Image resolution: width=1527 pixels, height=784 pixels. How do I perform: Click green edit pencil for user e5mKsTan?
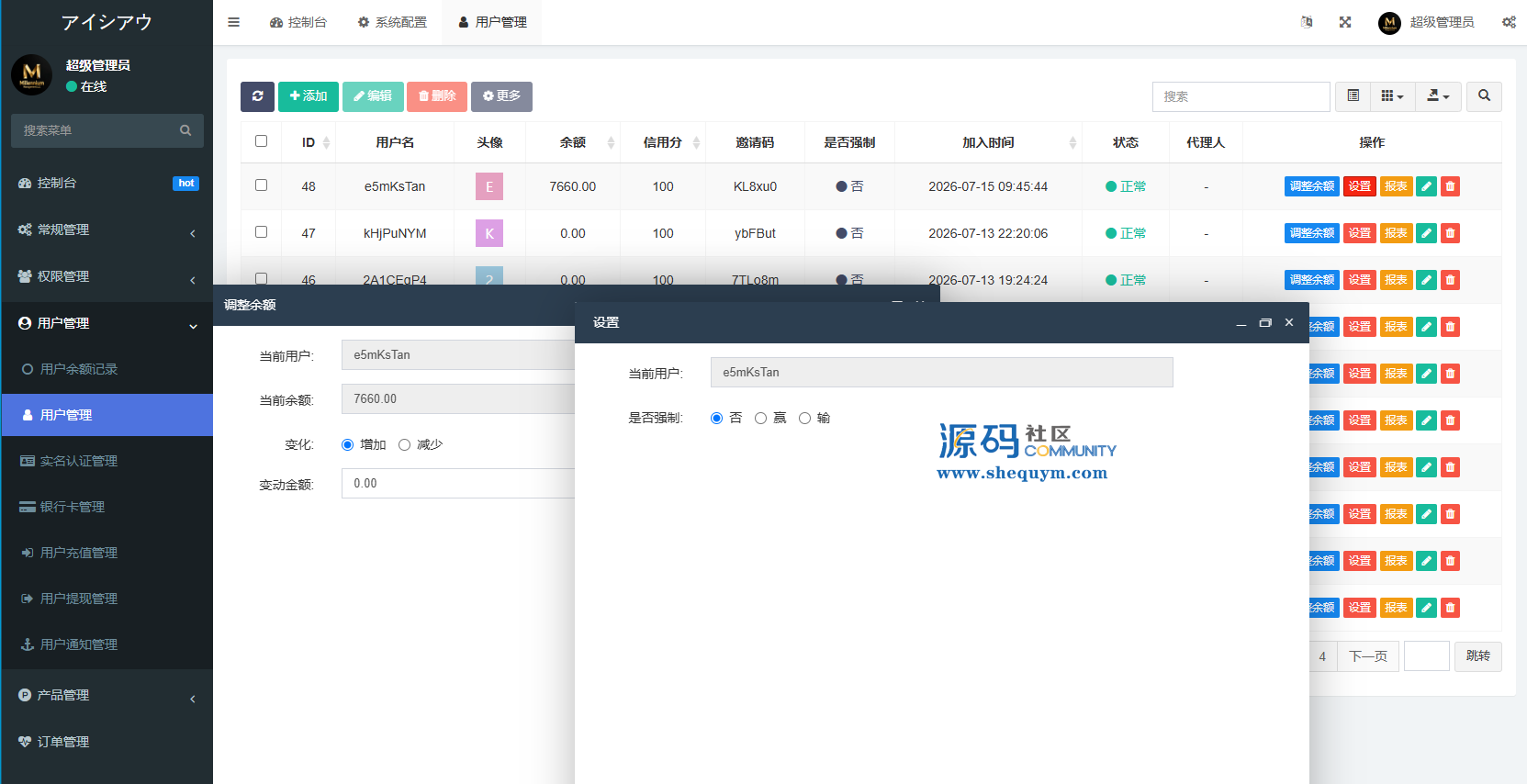click(1426, 186)
